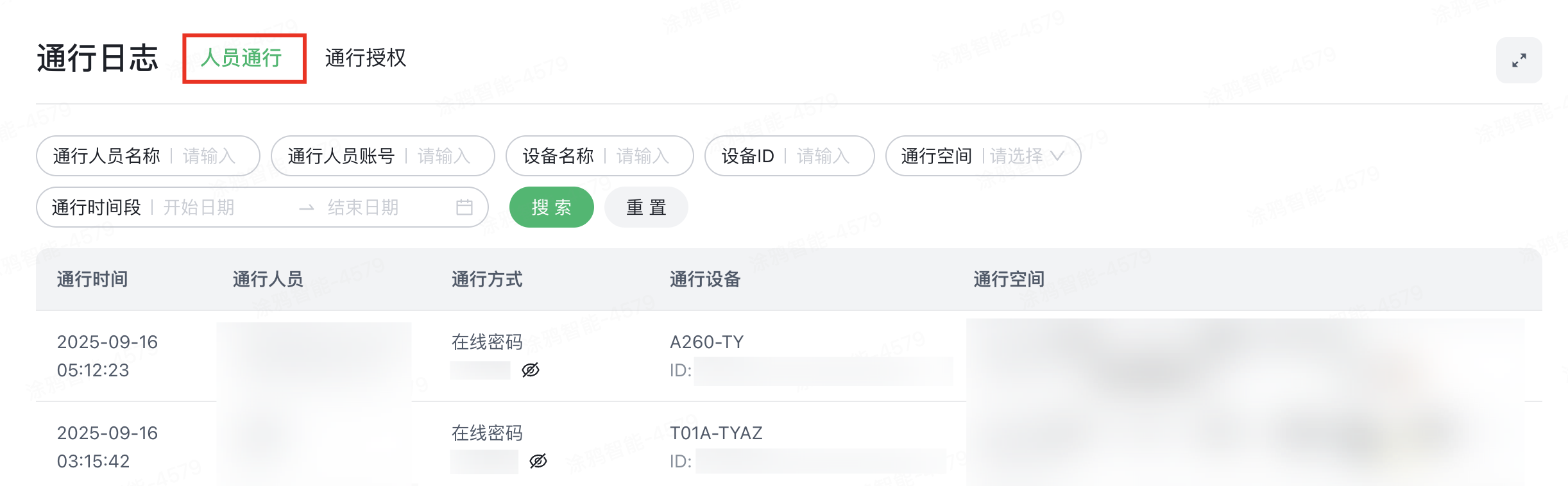The width and height of the screenshot is (1568, 486).
Task: Open the calendar icon in 通行时间段 field
Action: pyautogui.click(x=466, y=206)
